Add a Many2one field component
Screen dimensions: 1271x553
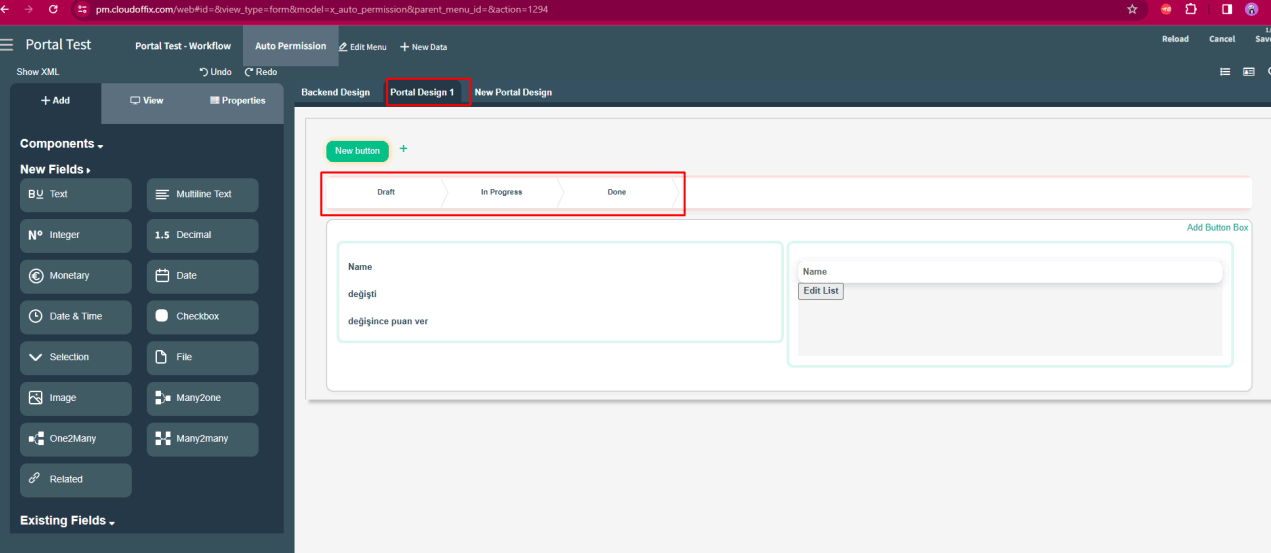click(202, 398)
